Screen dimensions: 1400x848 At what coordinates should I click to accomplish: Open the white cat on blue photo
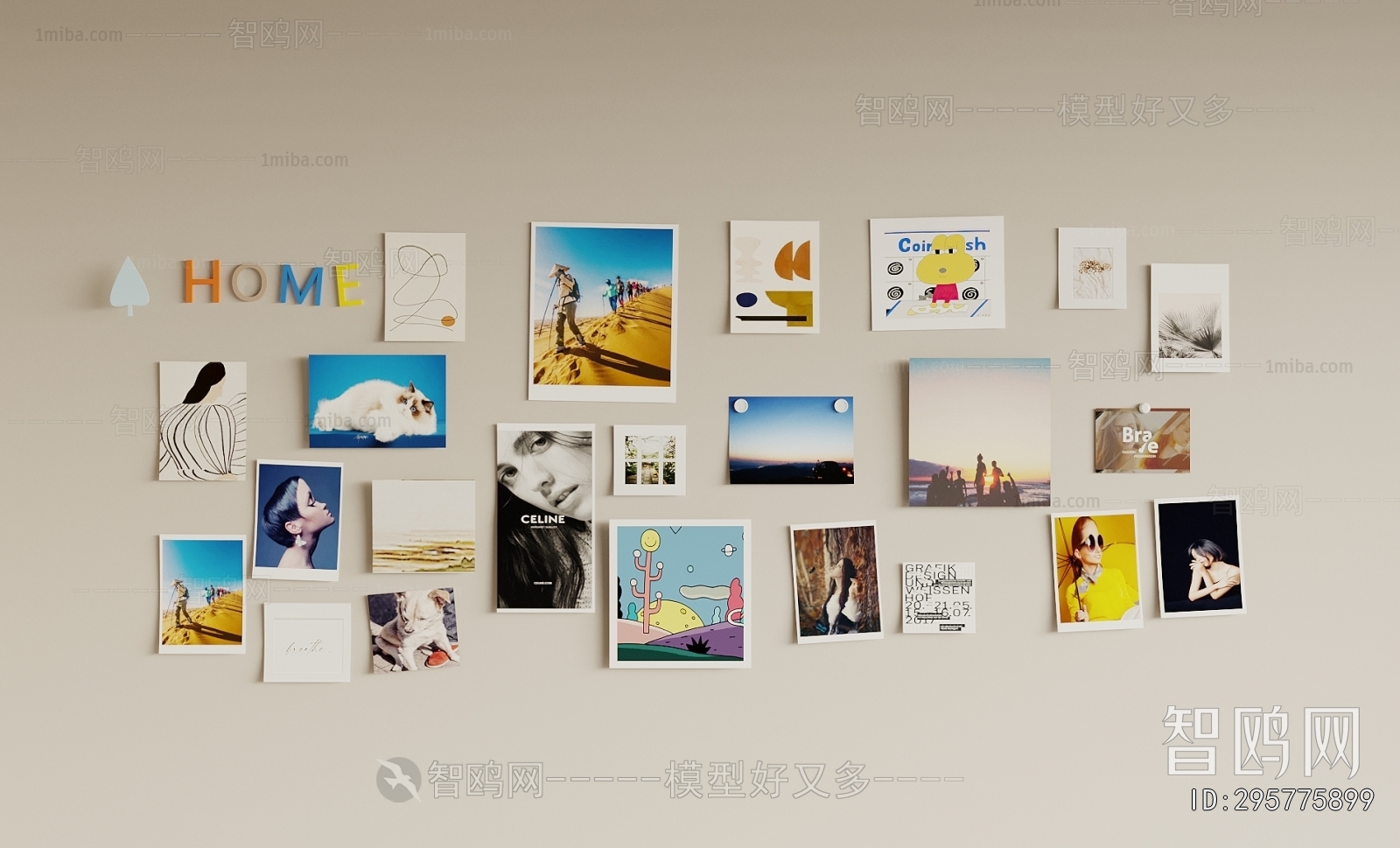coord(377,401)
